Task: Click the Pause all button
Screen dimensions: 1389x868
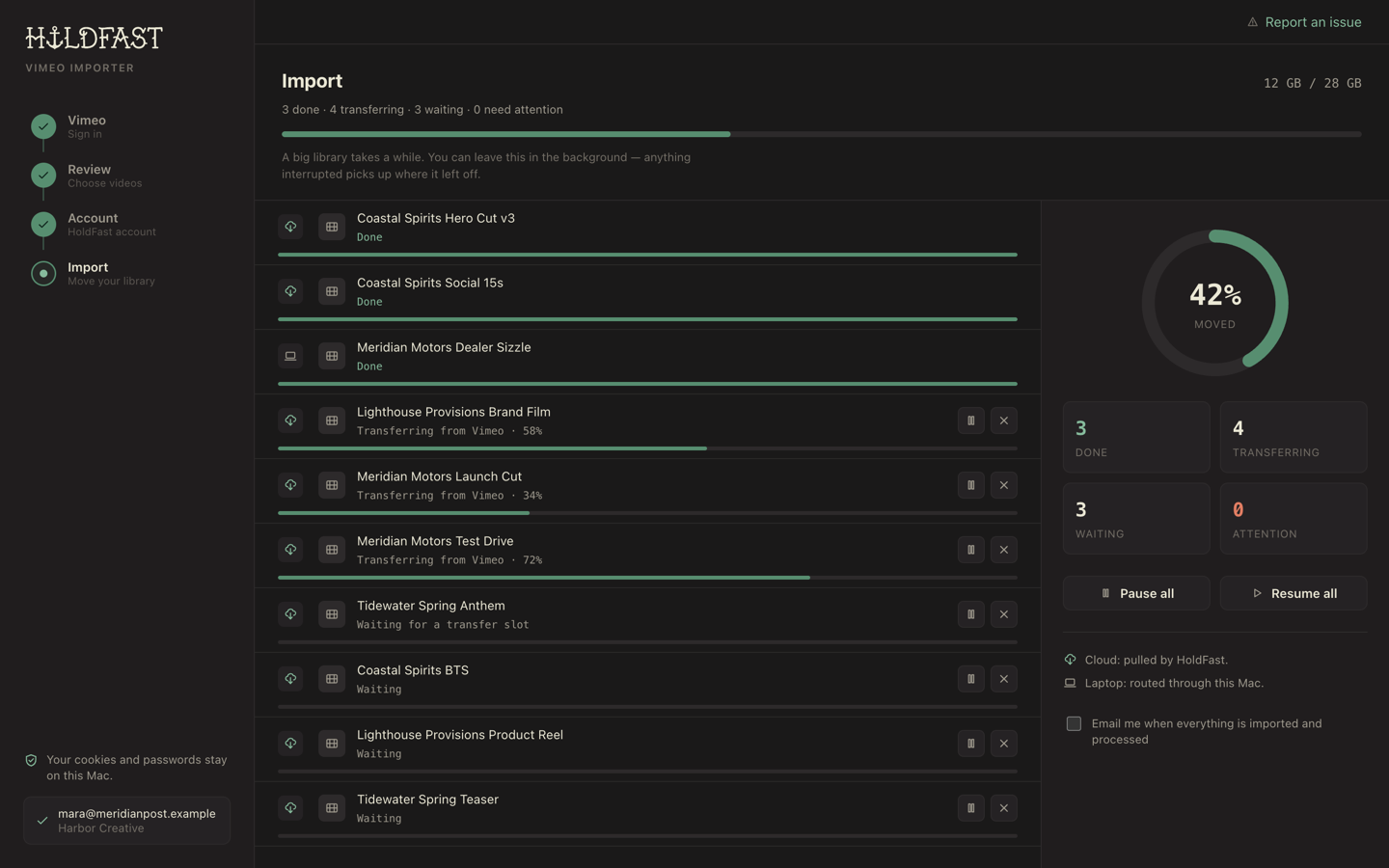Action: pyautogui.click(x=1136, y=593)
